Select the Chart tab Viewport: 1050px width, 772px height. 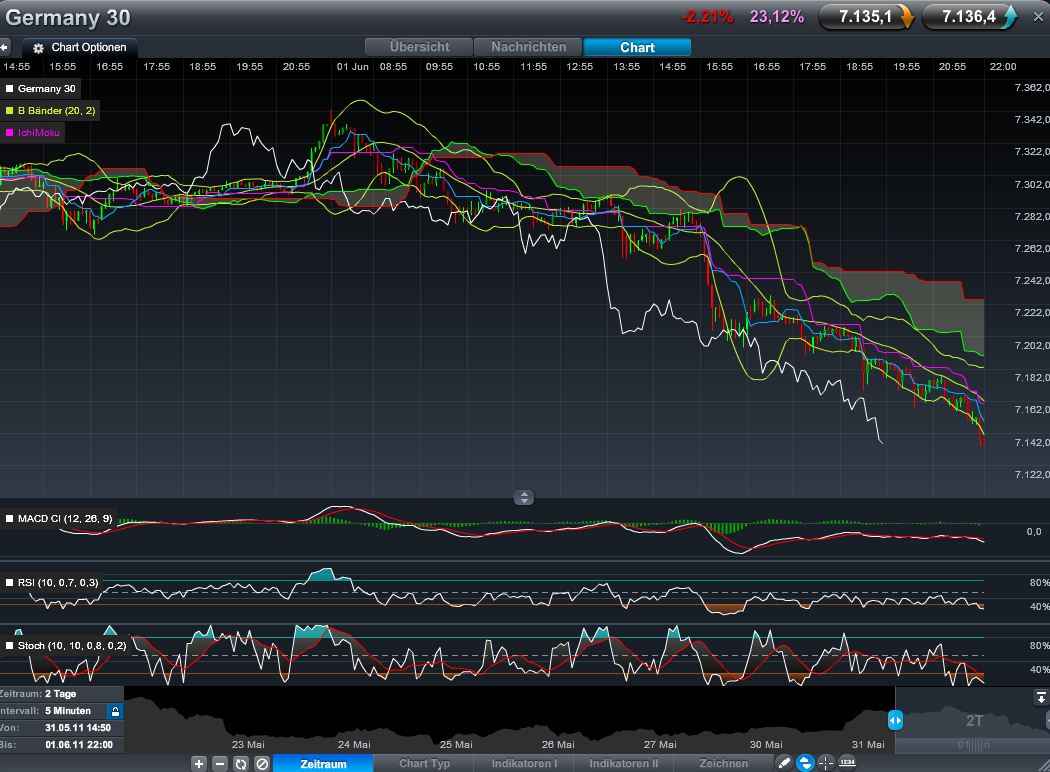637,47
